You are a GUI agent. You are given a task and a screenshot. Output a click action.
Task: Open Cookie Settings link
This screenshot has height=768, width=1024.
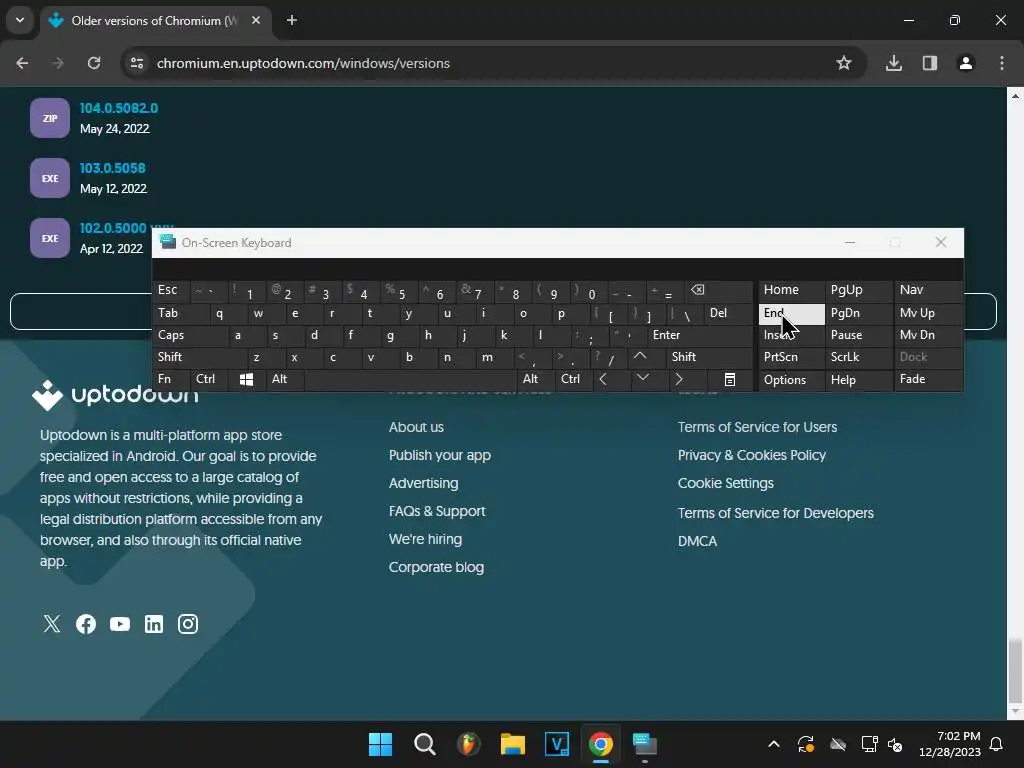(726, 483)
